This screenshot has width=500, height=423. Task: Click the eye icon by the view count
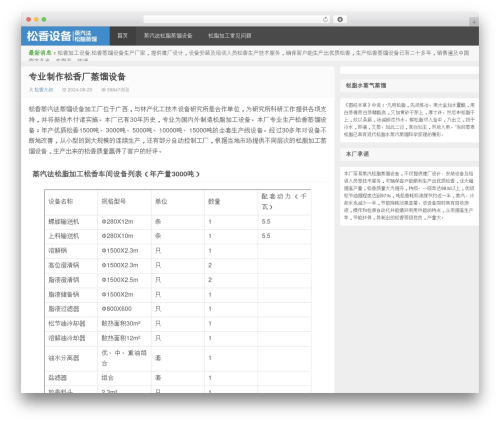103,90
